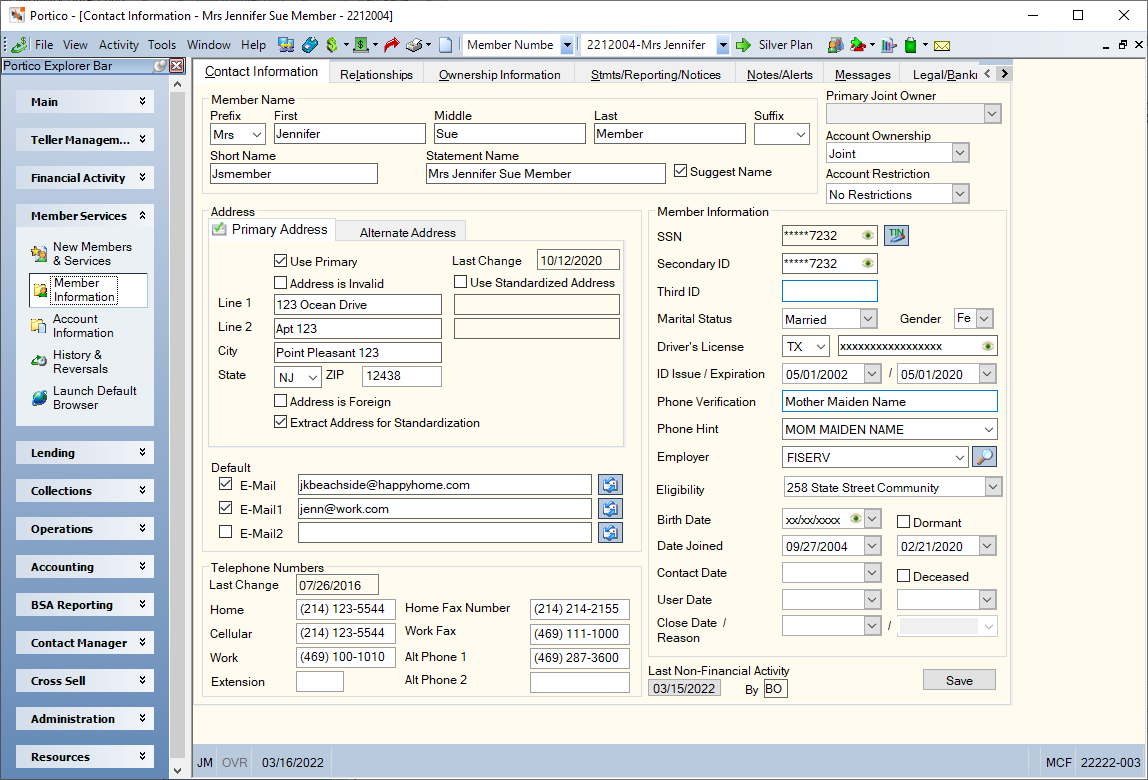Click the Save button
The width and height of the screenshot is (1148, 780).
pos(959,680)
